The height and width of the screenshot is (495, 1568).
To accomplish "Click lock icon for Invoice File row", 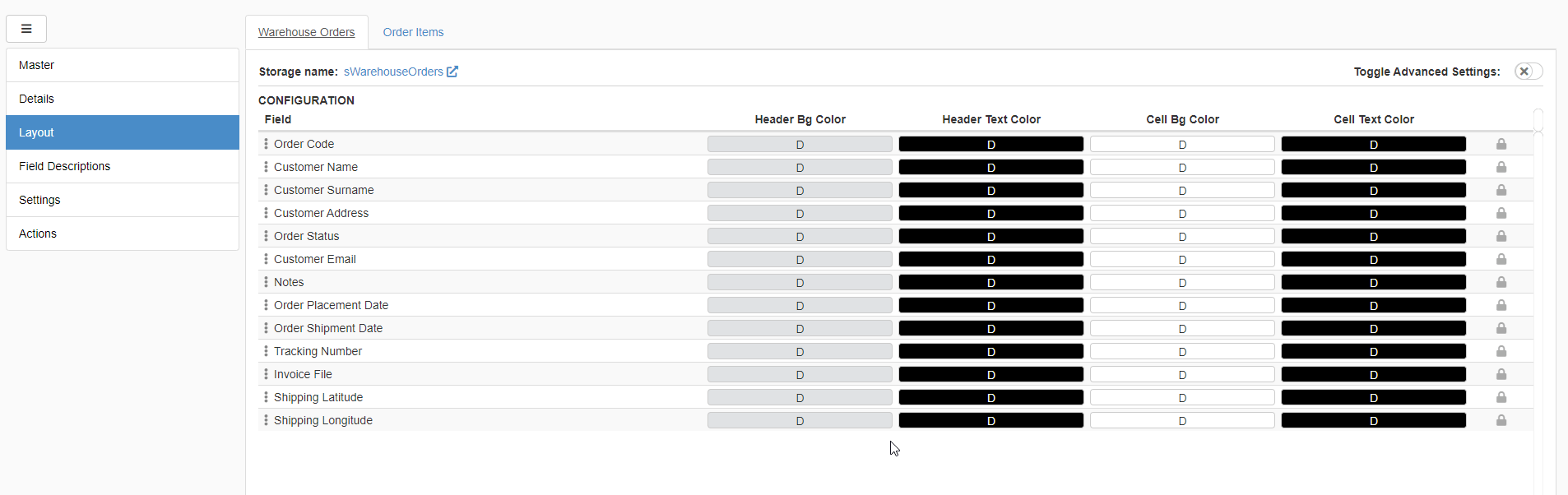I will (x=1501, y=374).
